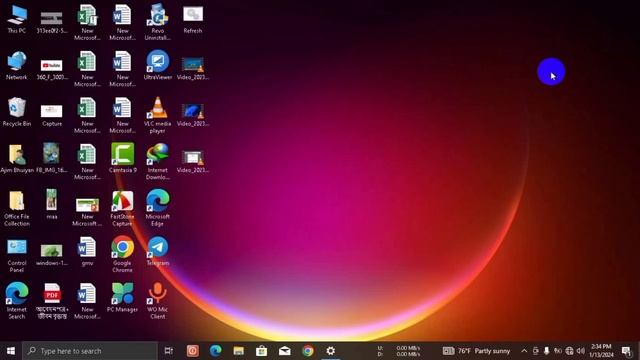Select the Control Panel desktop icon
This screenshot has height=360, width=640.
pos(17,255)
